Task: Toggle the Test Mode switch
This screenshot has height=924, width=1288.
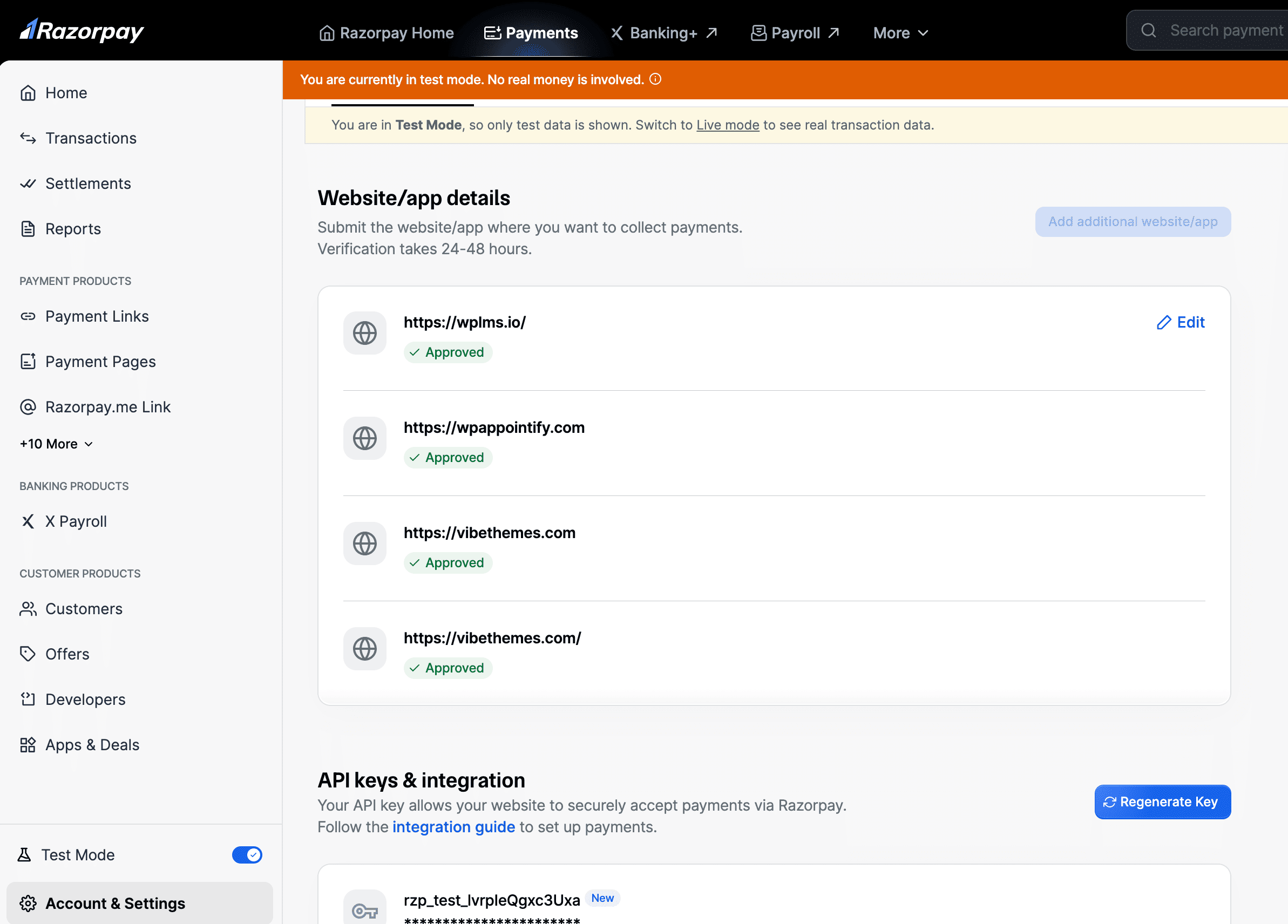Action: point(247,855)
